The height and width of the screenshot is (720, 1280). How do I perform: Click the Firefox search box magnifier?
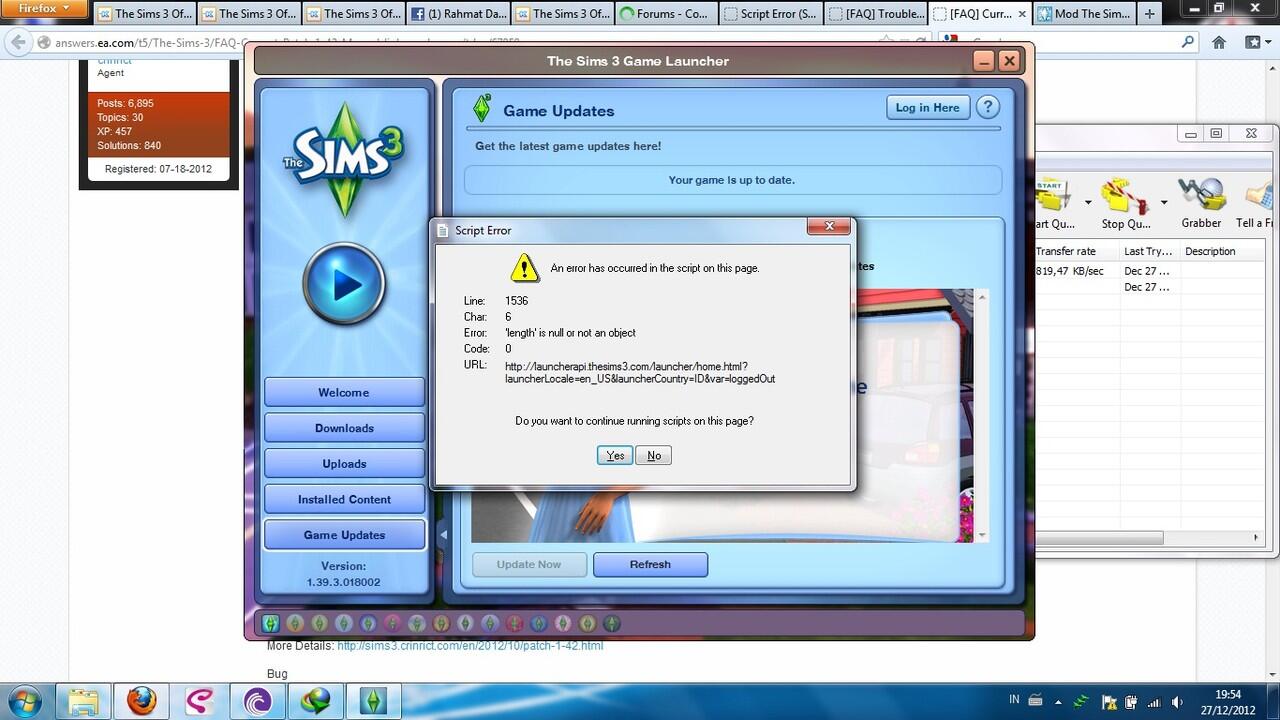pyautogui.click(x=1188, y=42)
